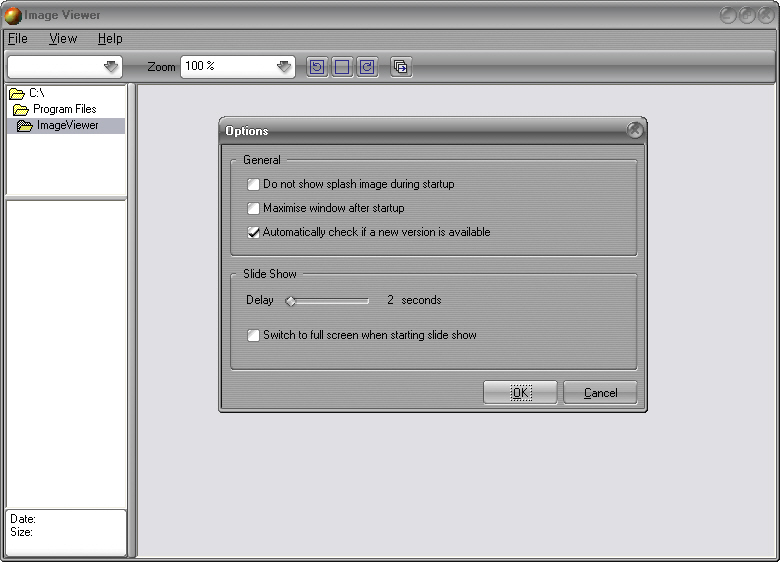Open the Help menu
Image resolution: width=780 pixels, height=562 pixels.
[110, 39]
